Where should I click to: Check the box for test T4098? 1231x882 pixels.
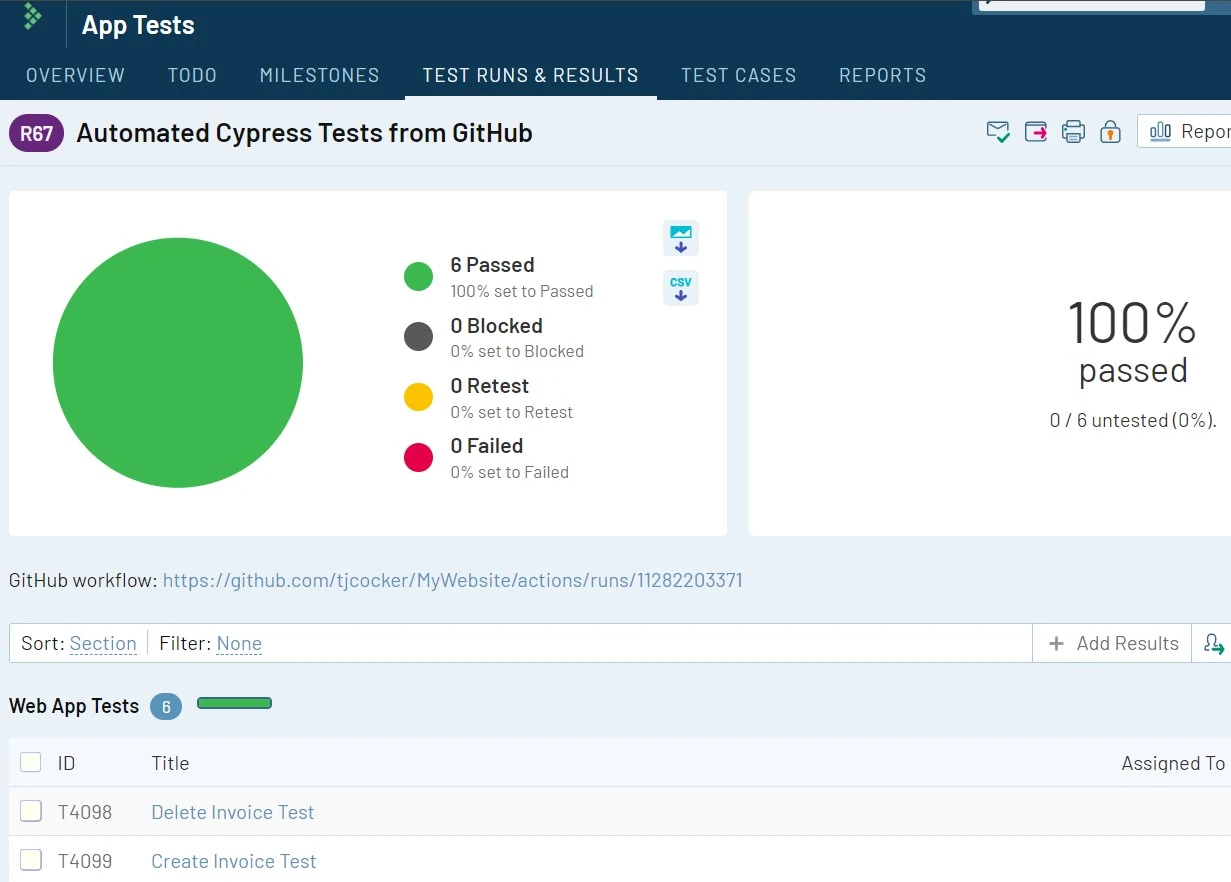click(x=31, y=812)
